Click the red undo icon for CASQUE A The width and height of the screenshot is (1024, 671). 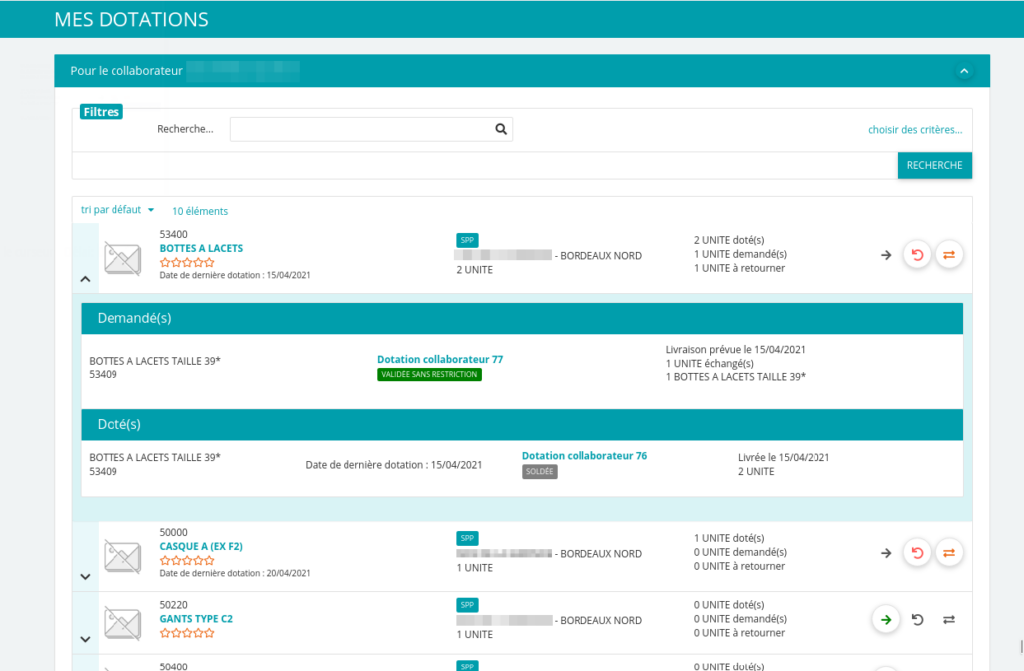click(917, 552)
